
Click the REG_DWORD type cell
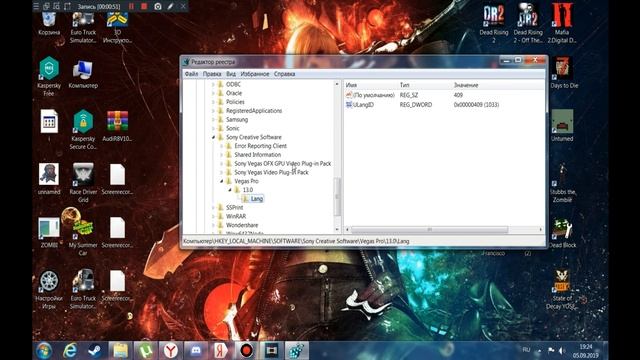pyautogui.click(x=416, y=105)
